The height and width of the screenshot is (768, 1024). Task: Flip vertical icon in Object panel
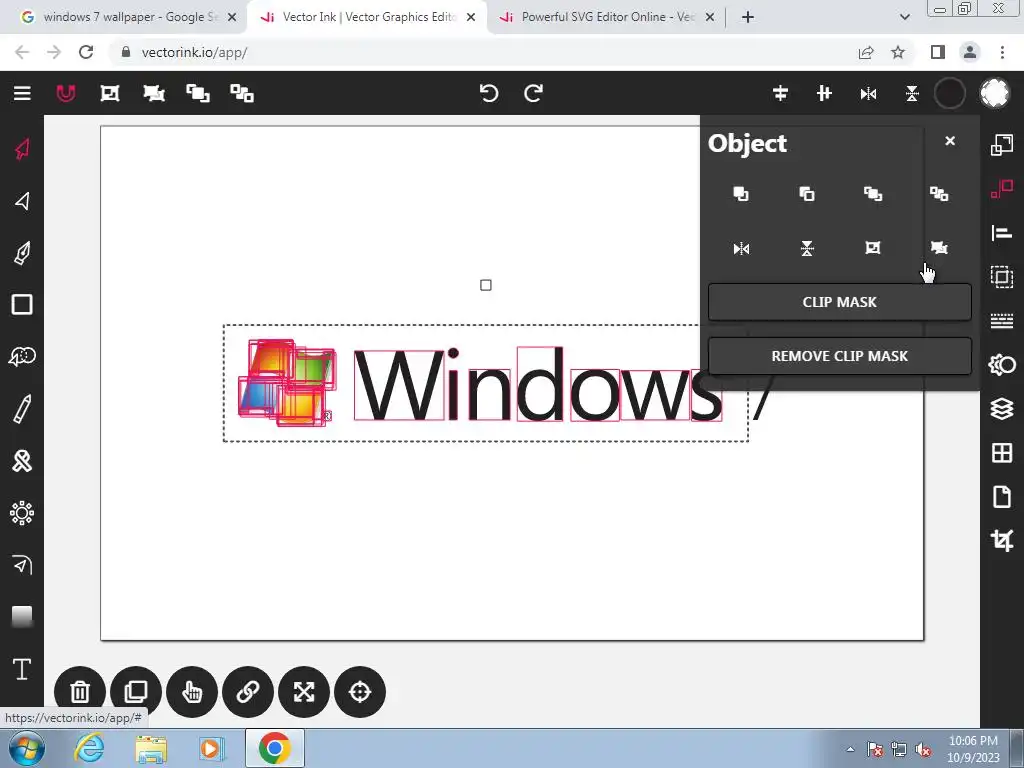(807, 248)
